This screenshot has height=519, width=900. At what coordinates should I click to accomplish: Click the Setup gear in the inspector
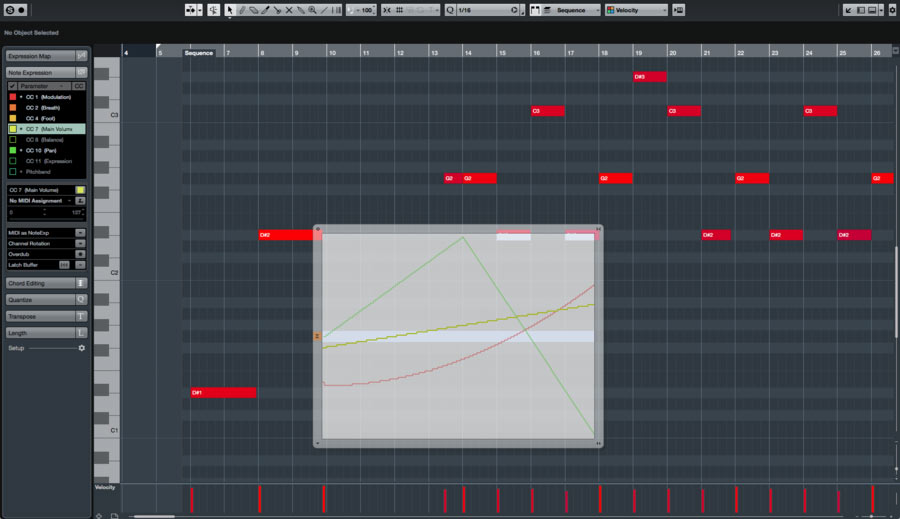tap(82, 348)
